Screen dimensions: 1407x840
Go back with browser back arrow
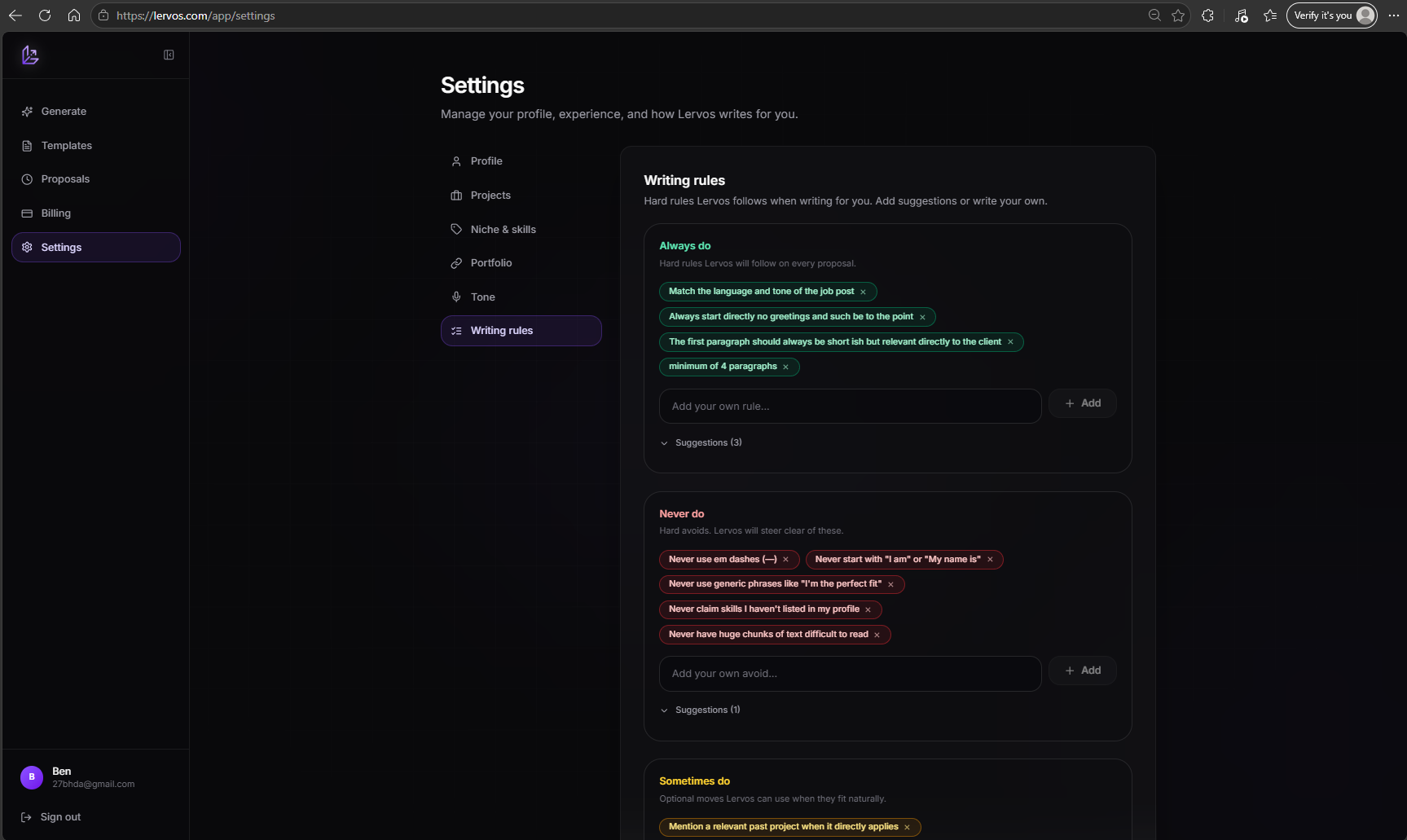coord(15,15)
